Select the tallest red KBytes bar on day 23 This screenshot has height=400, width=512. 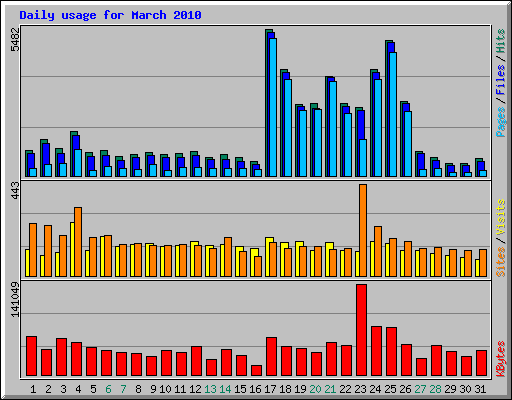pyautogui.click(x=361, y=330)
